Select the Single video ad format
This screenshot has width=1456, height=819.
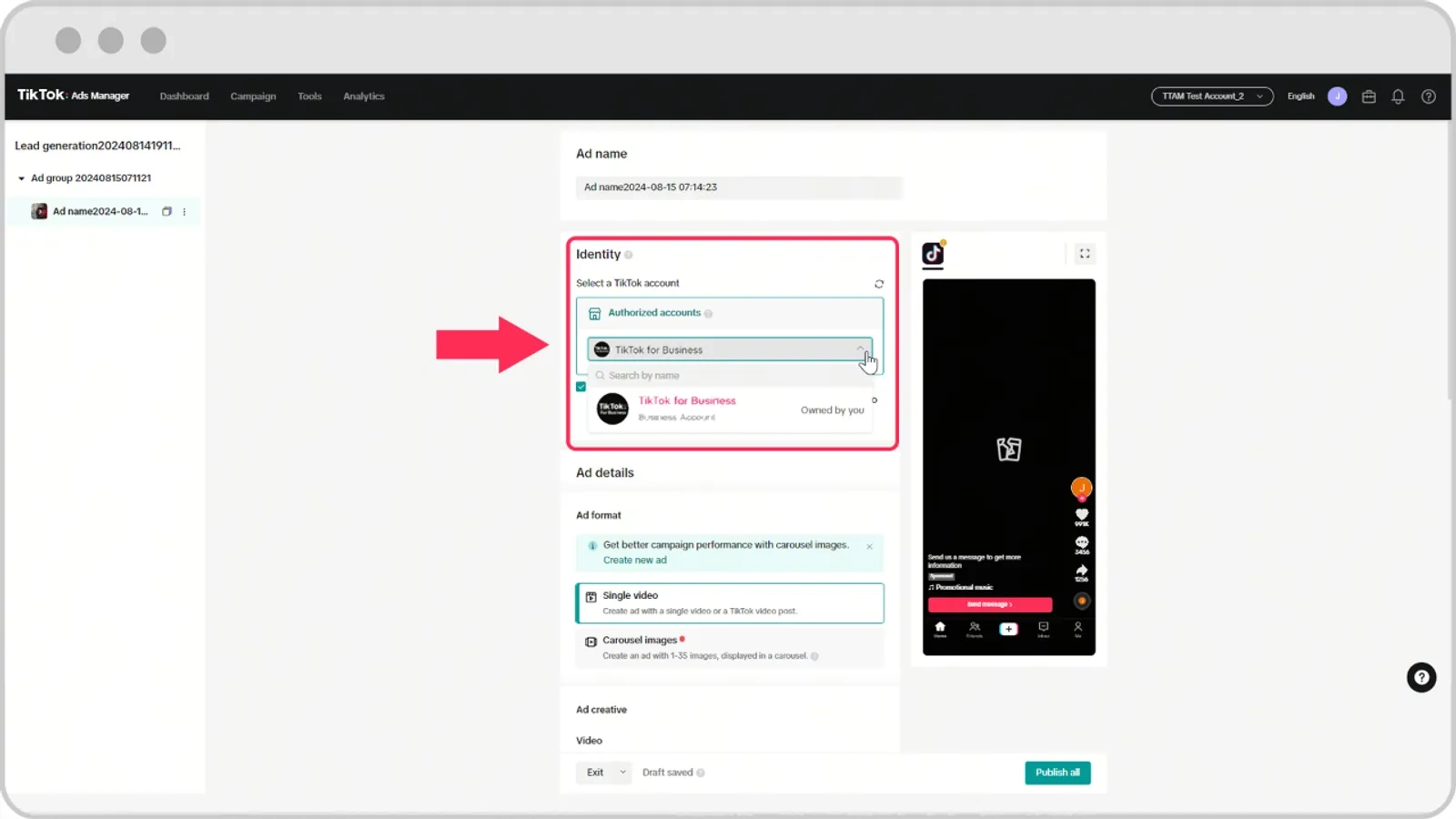730,602
